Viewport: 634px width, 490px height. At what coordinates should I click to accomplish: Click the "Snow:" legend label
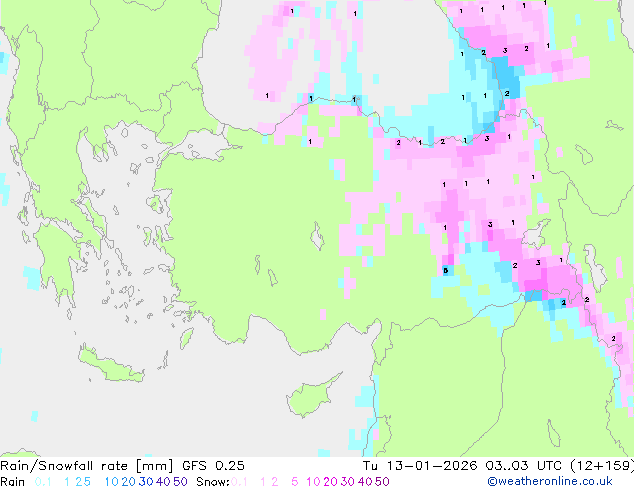pyautogui.click(x=213, y=482)
